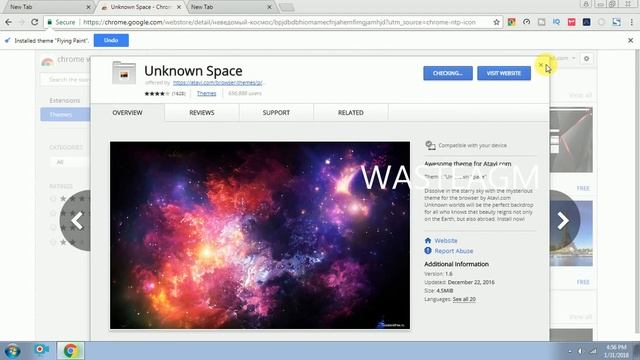
Task: Open the Report Abuse link
Action: click(453, 251)
